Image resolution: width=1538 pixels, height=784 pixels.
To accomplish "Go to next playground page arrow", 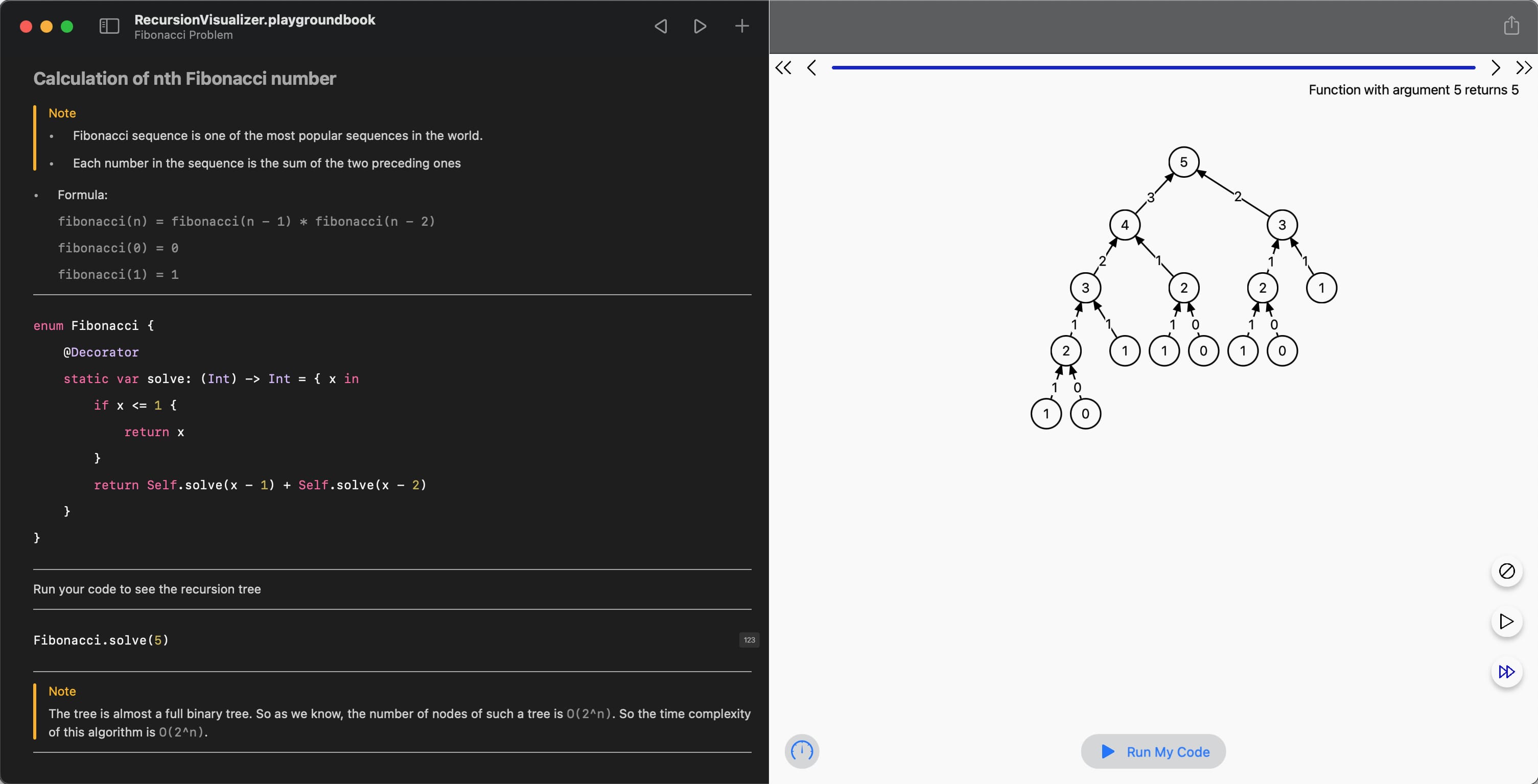I will (x=700, y=26).
